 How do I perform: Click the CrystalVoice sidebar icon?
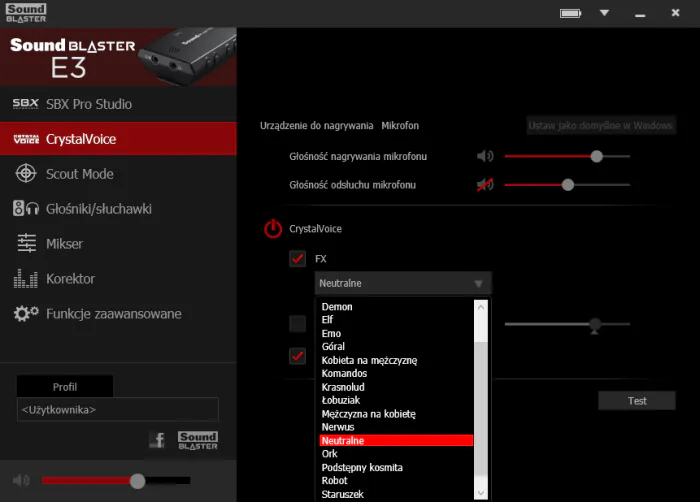26,139
